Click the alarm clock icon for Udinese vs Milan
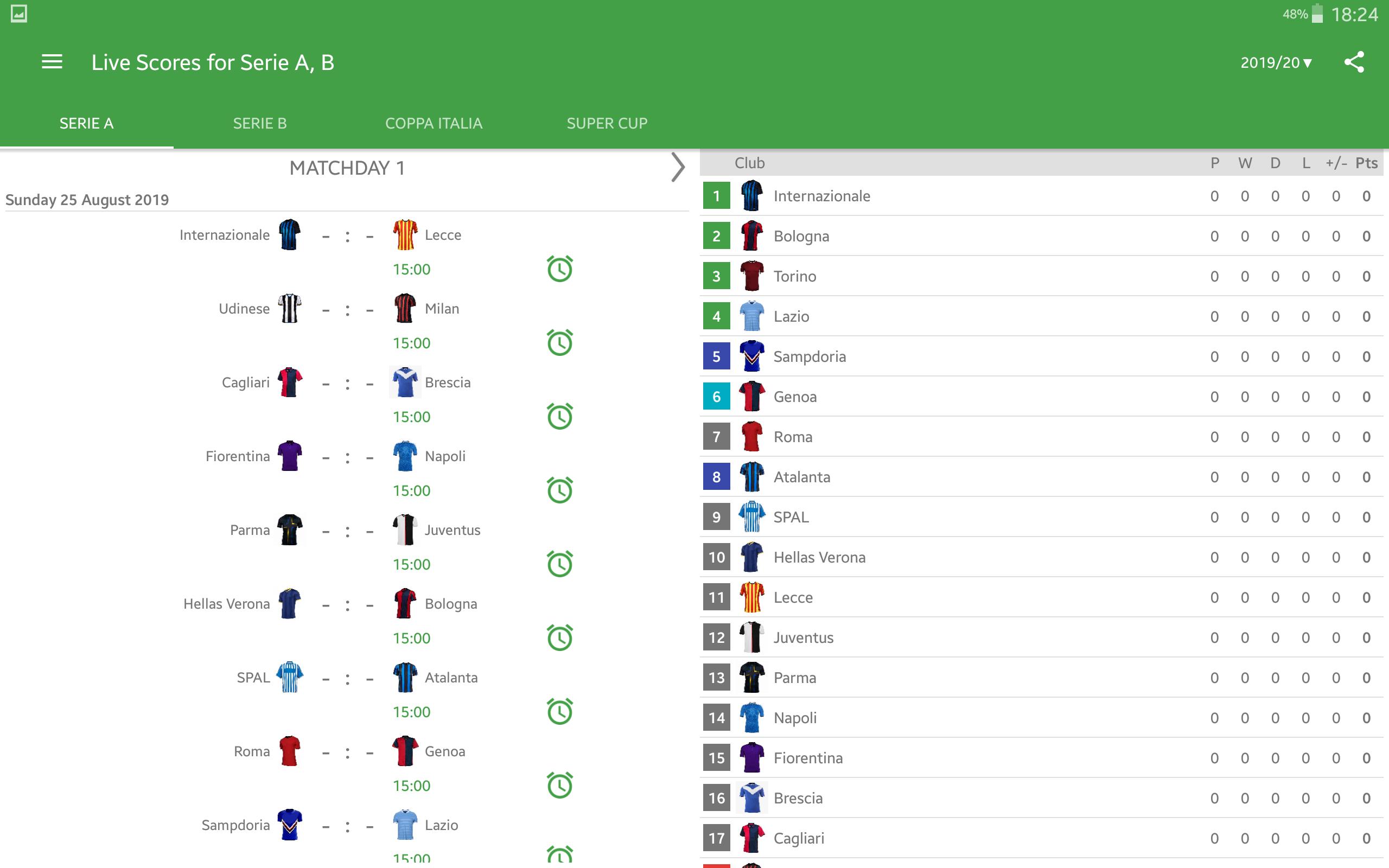This screenshot has width=1389, height=868. pyautogui.click(x=558, y=343)
